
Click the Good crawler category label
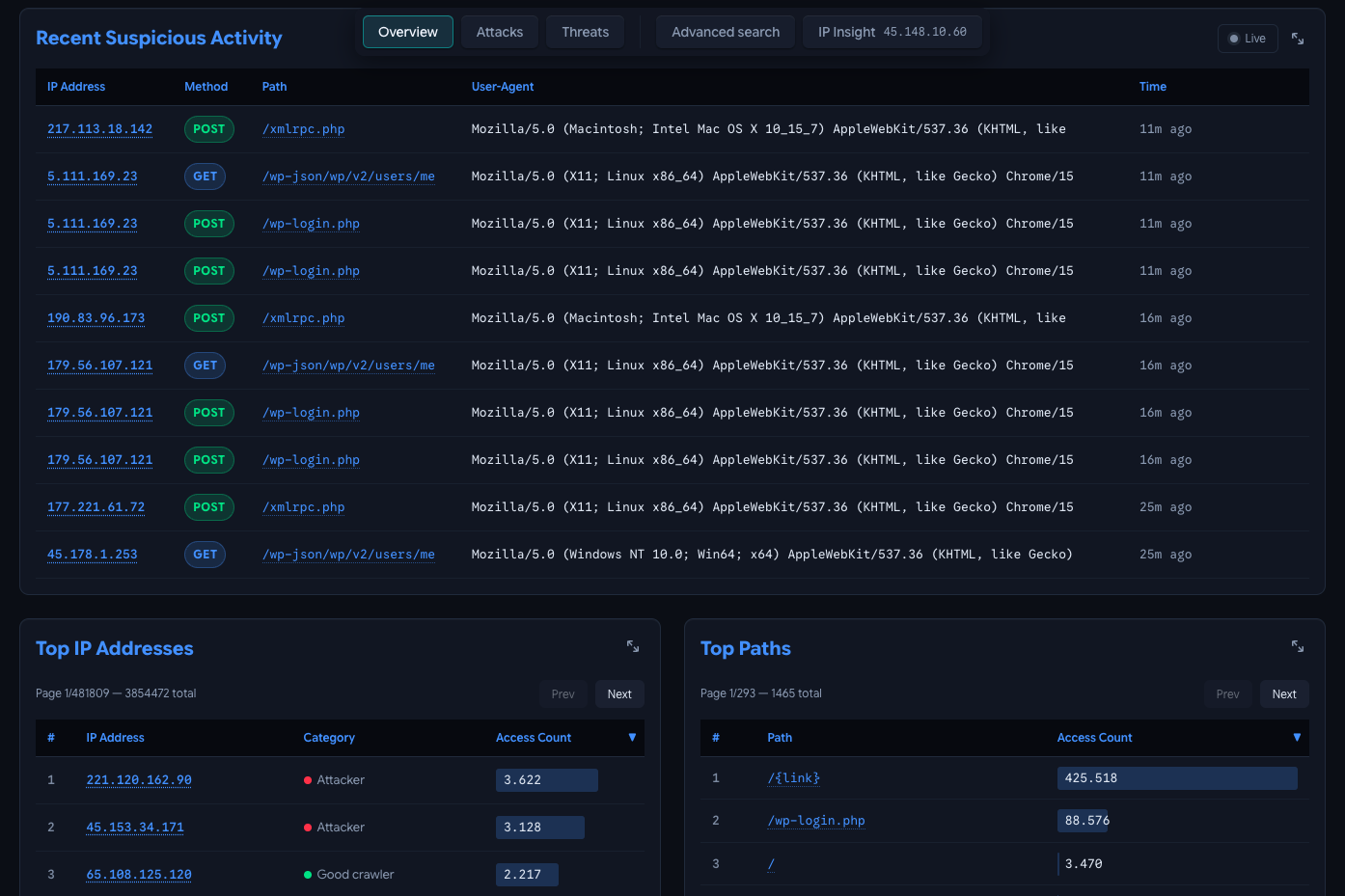355,875
